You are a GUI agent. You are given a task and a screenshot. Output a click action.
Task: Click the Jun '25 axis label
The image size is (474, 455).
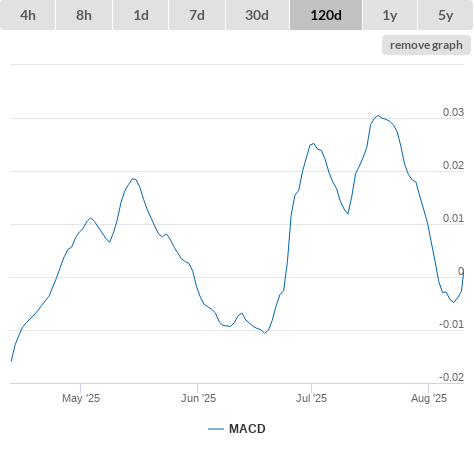tap(198, 398)
